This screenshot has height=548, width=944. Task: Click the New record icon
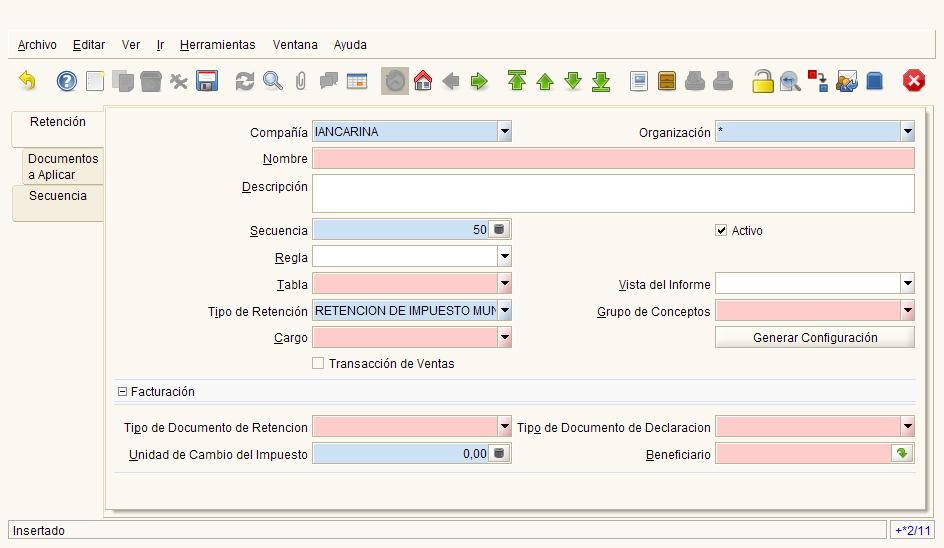95,81
